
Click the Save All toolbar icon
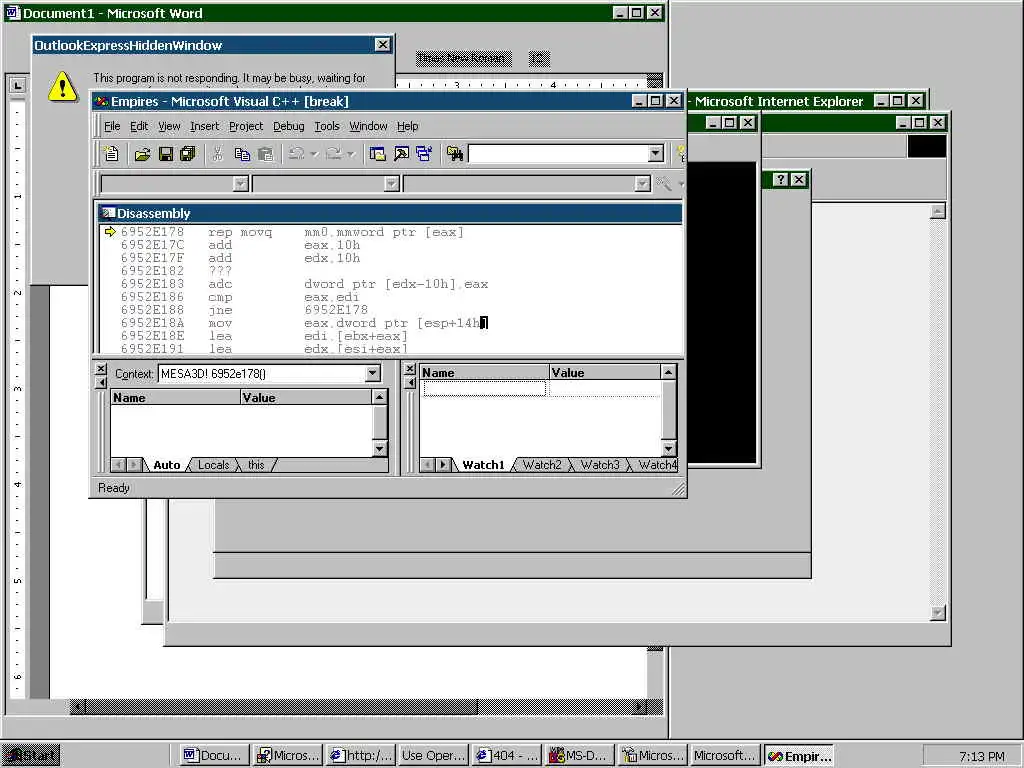[x=188, y=154]
